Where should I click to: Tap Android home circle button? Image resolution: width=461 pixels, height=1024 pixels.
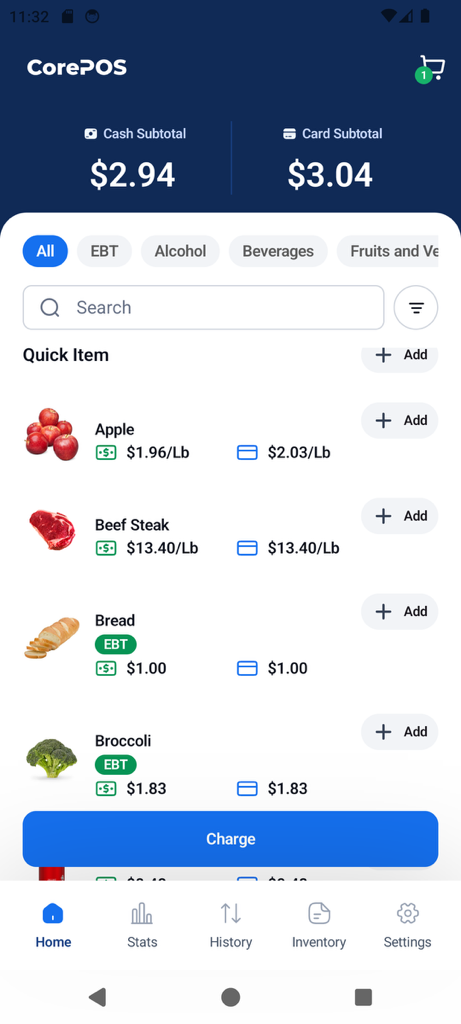click(230, 997)
